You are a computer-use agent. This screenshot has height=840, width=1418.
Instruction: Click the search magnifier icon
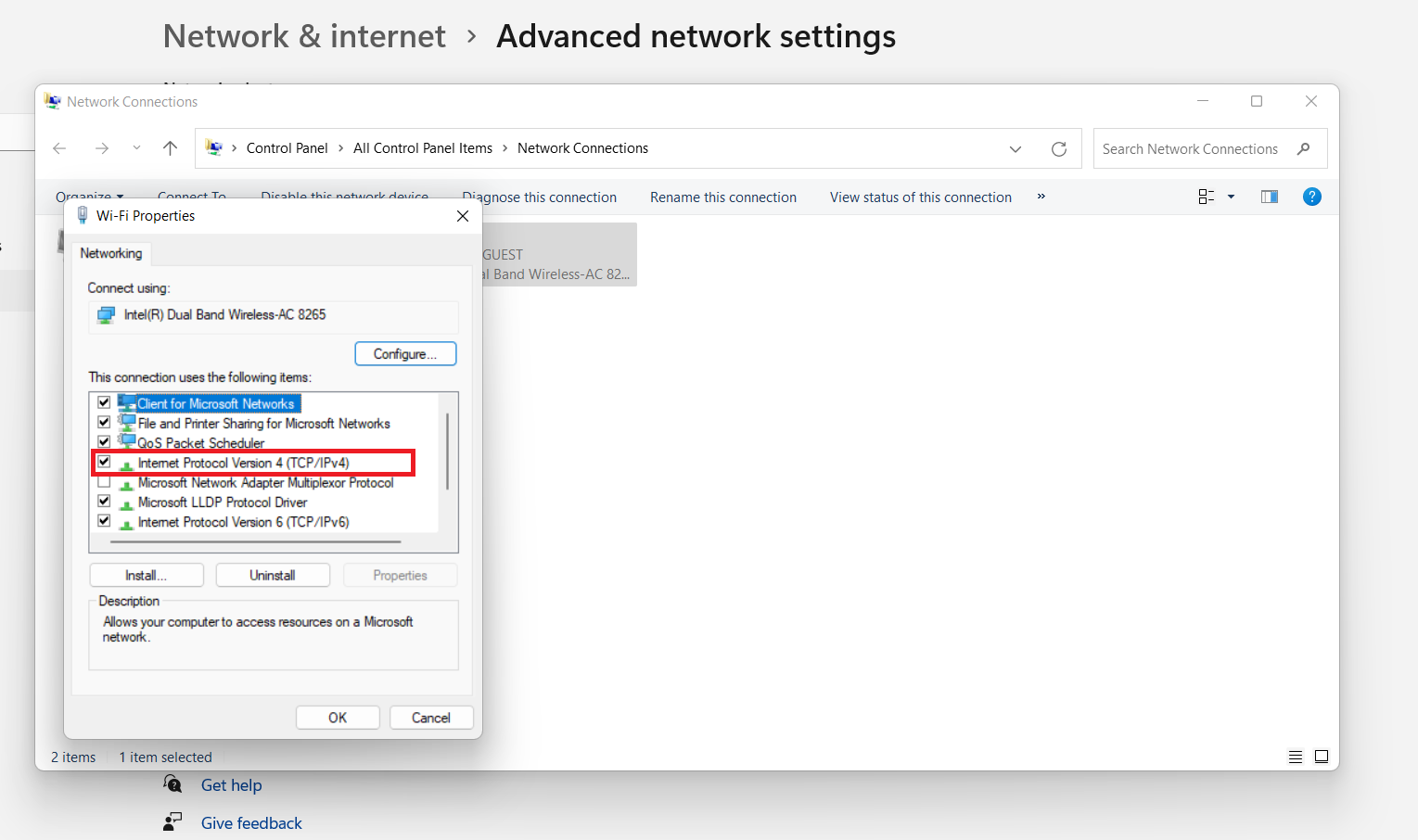point(1304,148)
